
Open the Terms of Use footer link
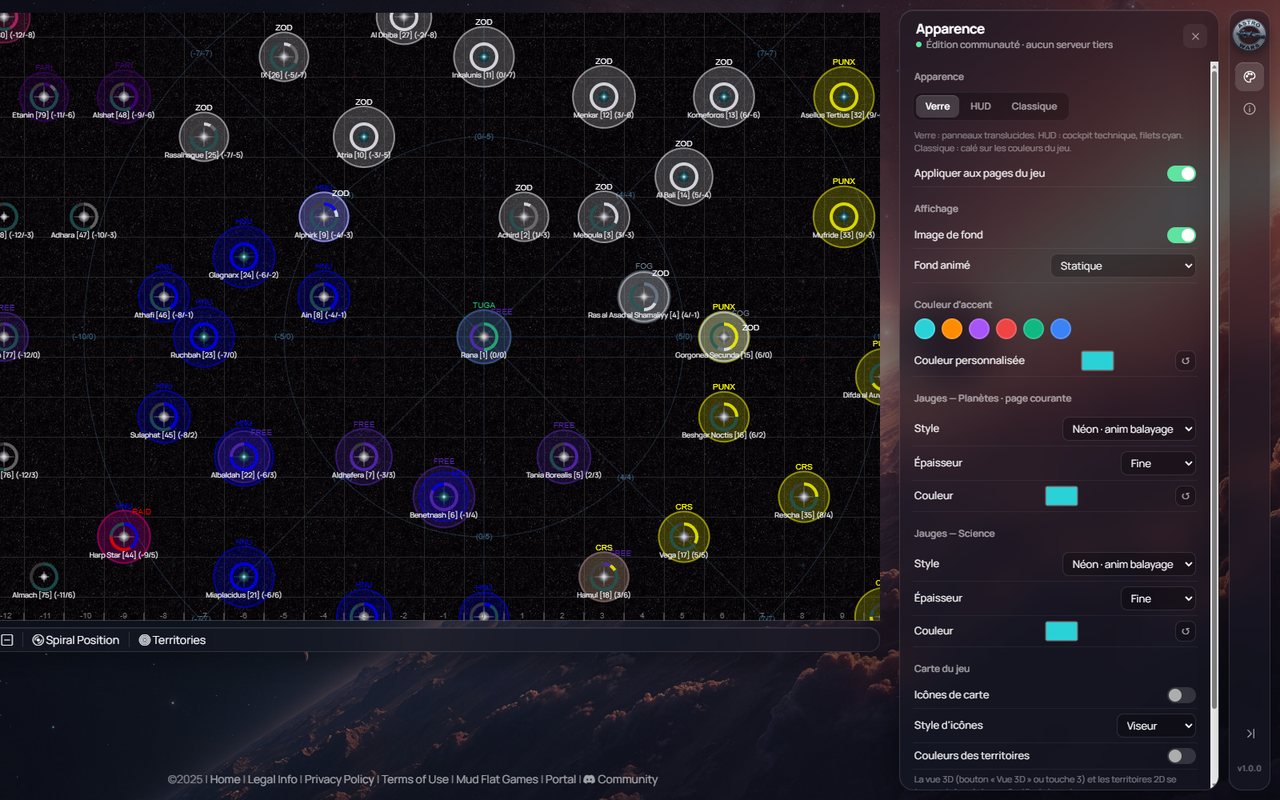[415, 780]
